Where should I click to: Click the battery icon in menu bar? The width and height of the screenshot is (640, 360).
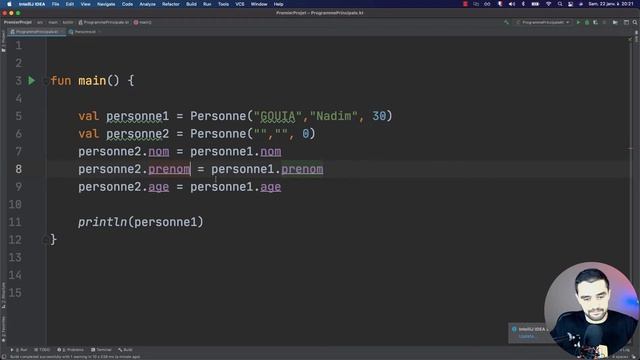coord(535,4)
